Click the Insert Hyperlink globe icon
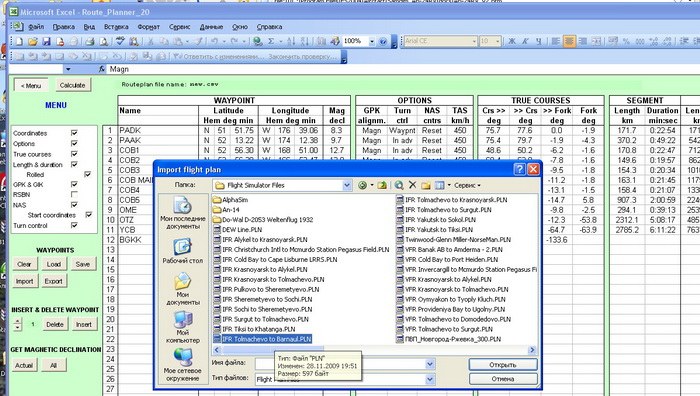The width and height of the screenshot is (700, 396). (257, 42)
